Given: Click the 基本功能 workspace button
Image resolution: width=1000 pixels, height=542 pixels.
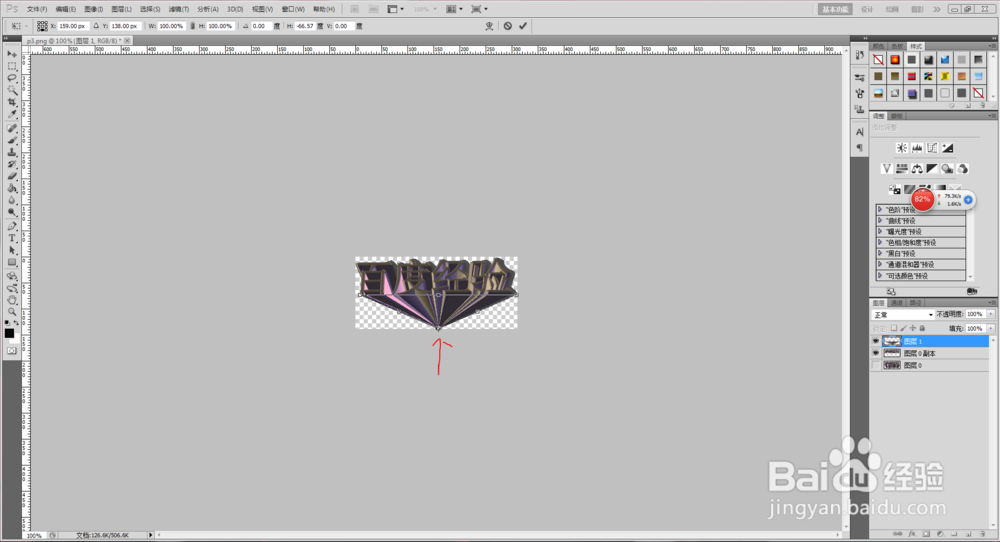Looking at the screenshot, I should pos(835,9).
